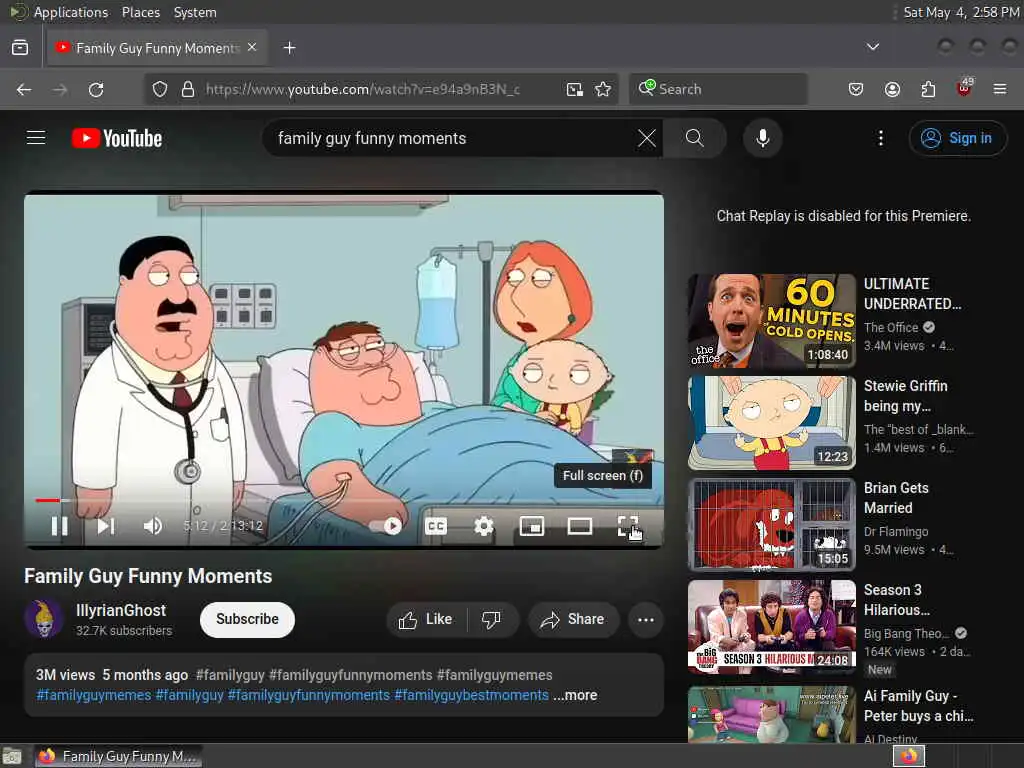Click Brian Gets Married title

pyautogui.click(x=896, y=498)
